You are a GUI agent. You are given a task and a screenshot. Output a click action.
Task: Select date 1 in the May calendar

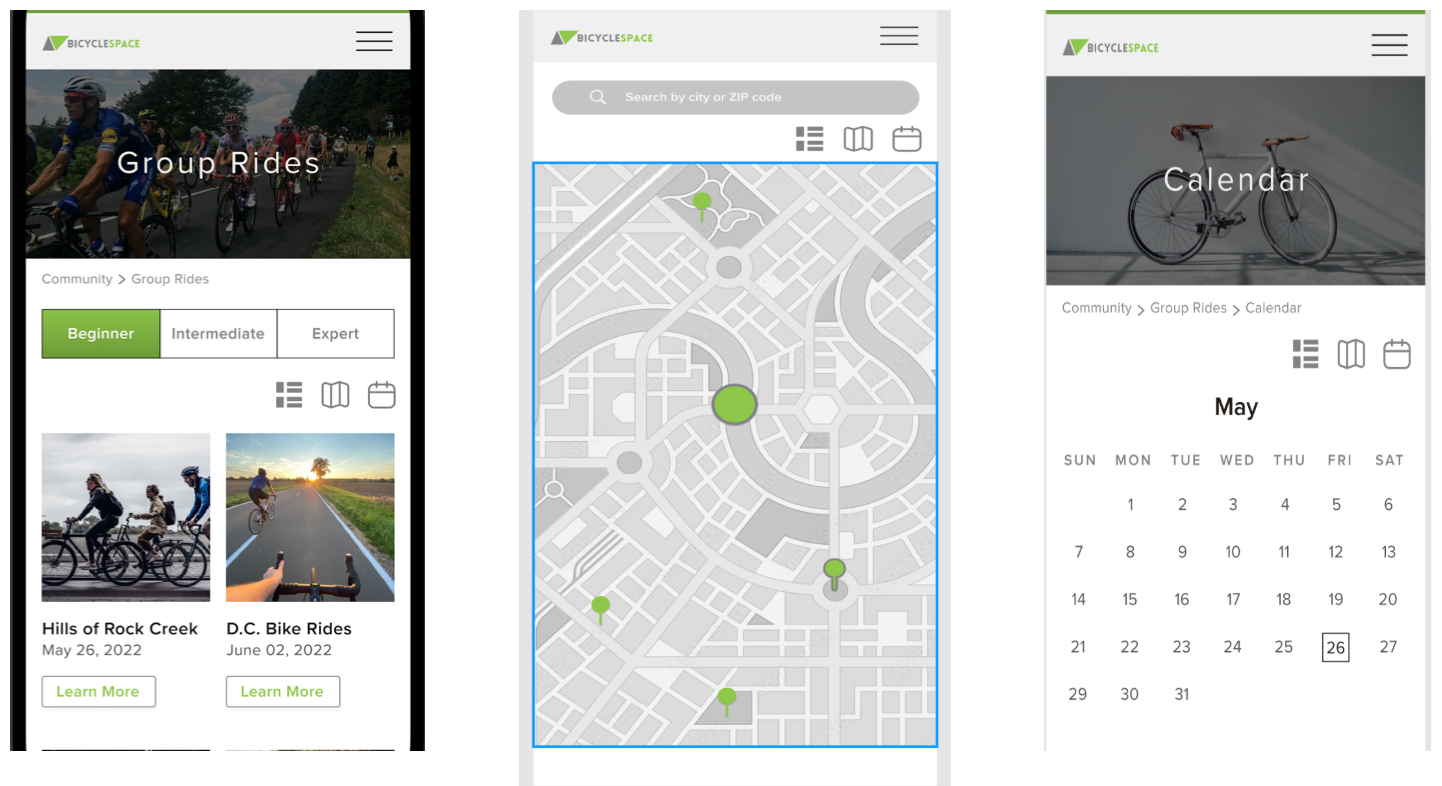tap(1130, 505)
